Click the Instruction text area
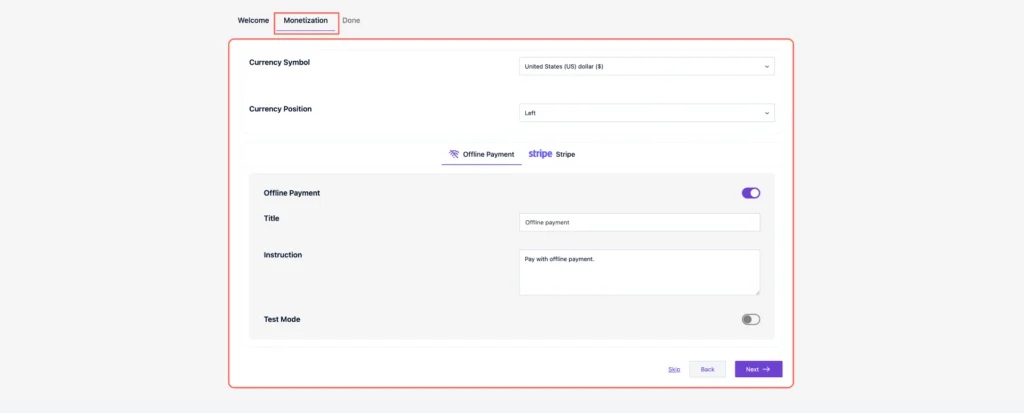The width and height of the screenshot is (1024, 413). (x=639, y=273)
